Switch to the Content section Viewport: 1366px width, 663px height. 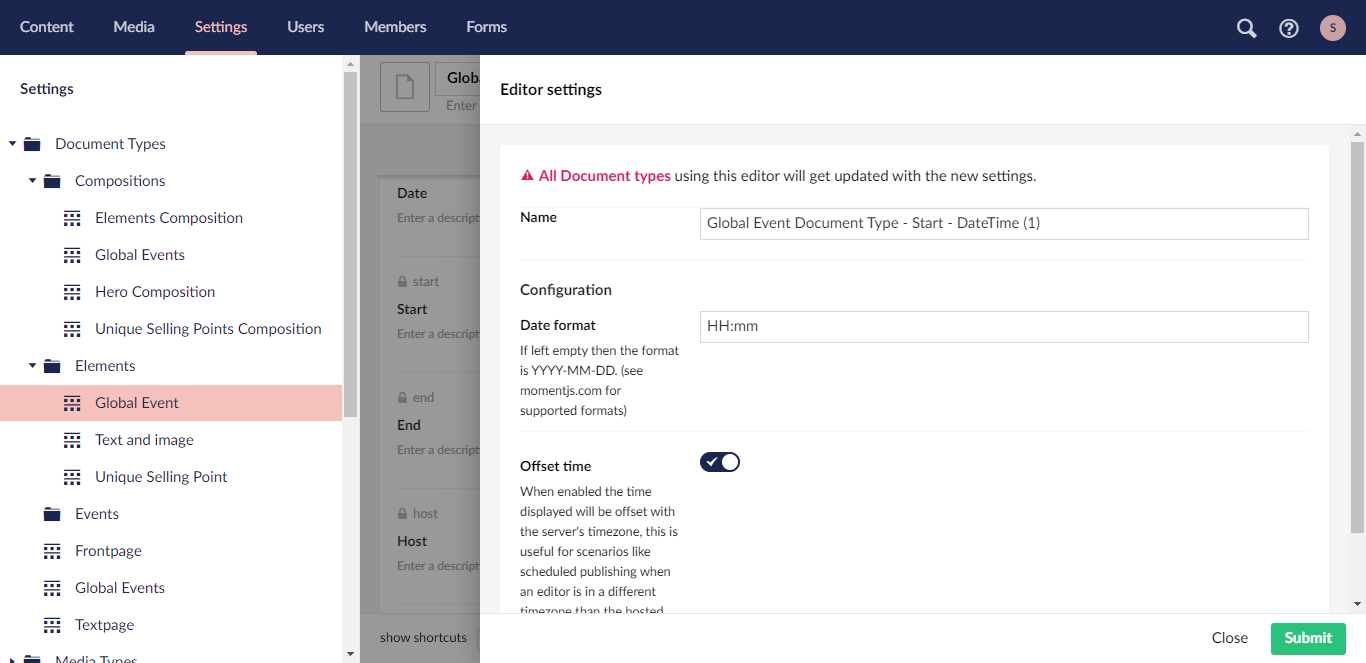pyautogui.click(x=47, y=27)
